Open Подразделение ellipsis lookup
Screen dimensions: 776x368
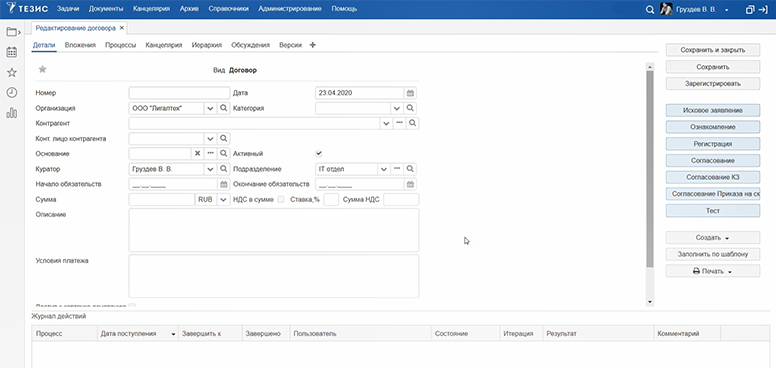pyautogui.click(x=397, y=169)
